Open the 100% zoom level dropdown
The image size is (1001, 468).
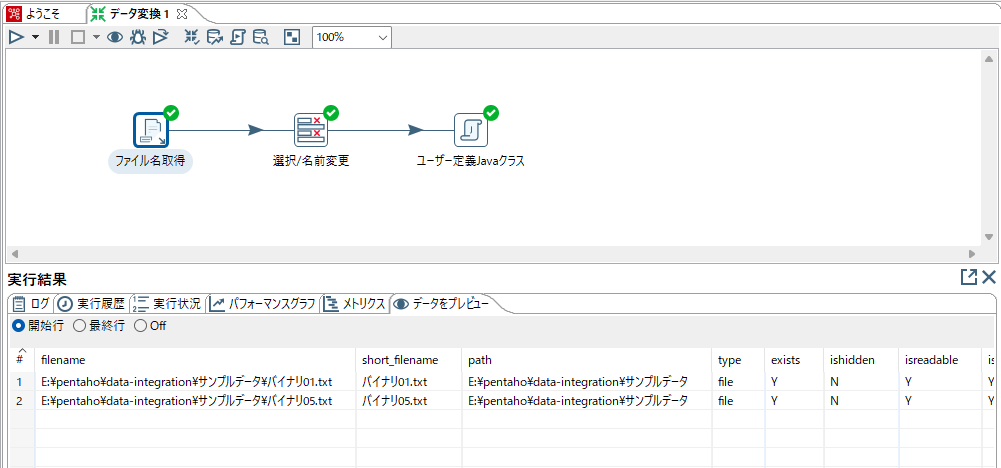(x=352, y=37)
